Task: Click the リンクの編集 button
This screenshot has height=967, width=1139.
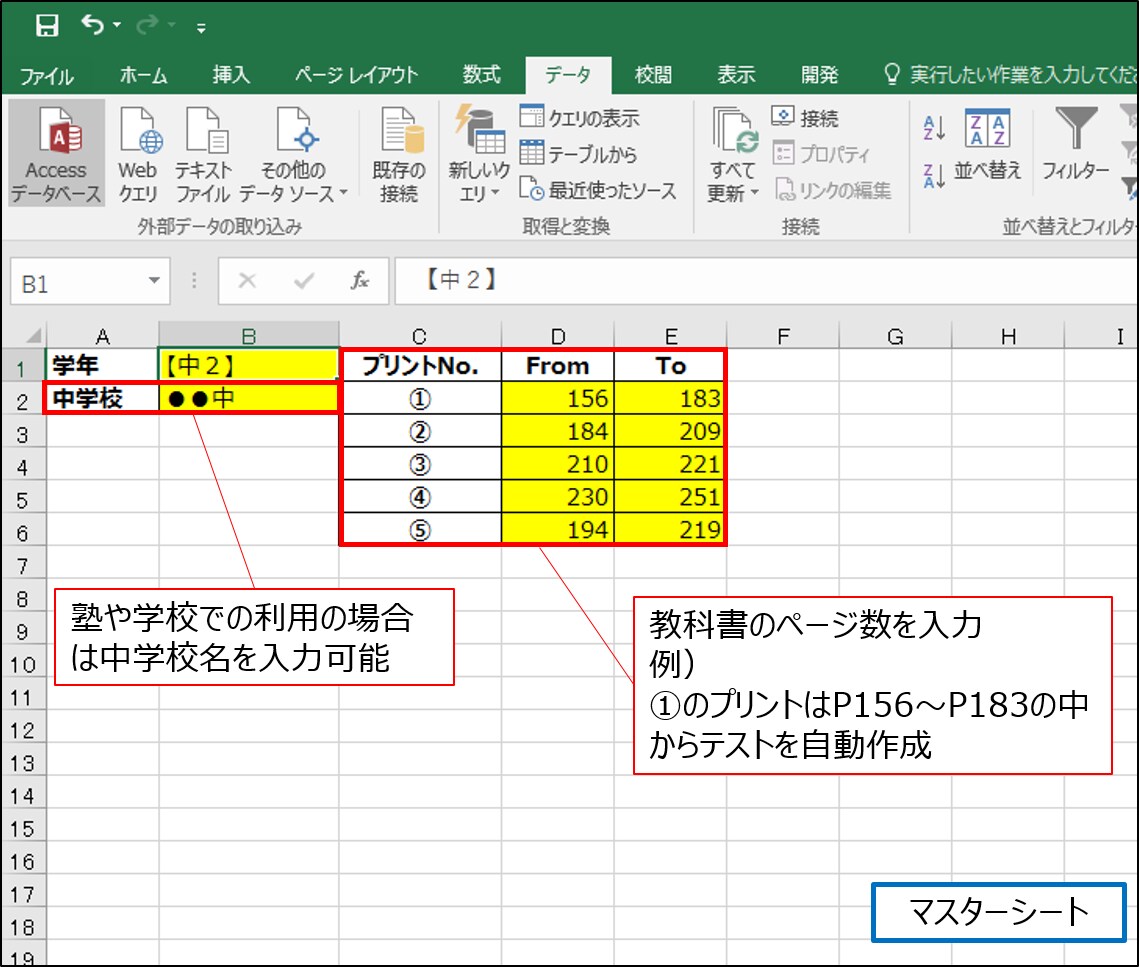Action: (832, 190)
